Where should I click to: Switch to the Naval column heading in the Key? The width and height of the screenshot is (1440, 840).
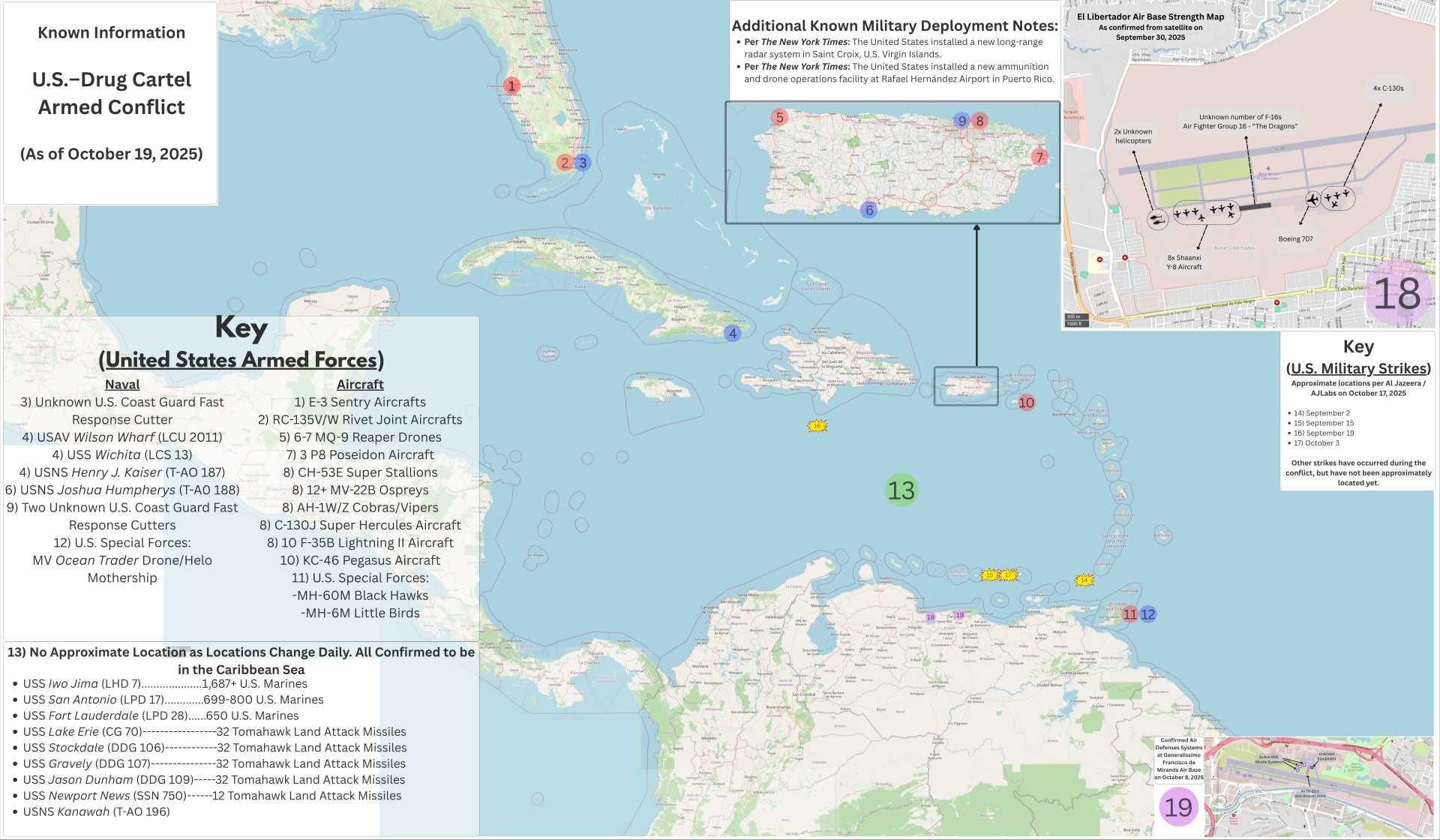[x=121, y=384]
